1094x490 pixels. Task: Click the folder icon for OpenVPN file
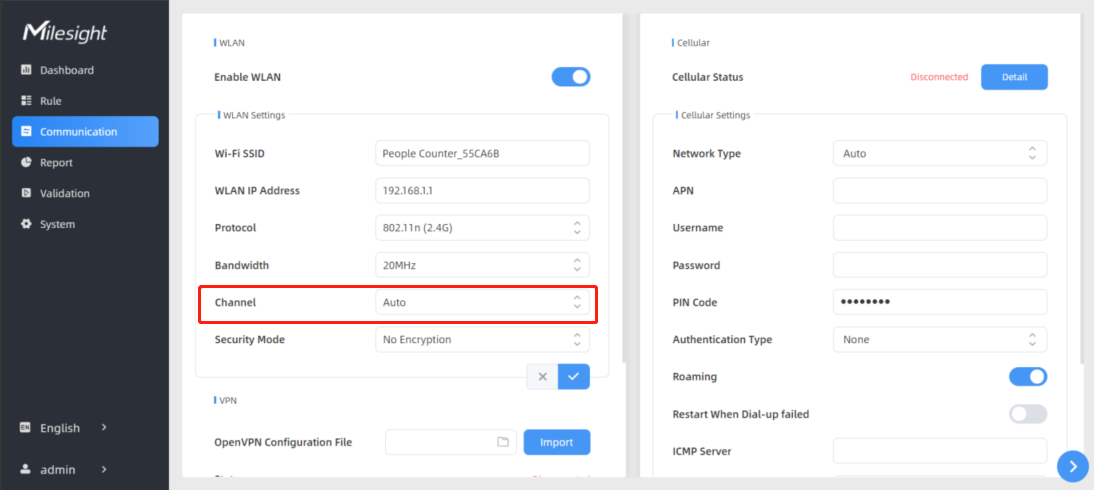tap(503, 442)
